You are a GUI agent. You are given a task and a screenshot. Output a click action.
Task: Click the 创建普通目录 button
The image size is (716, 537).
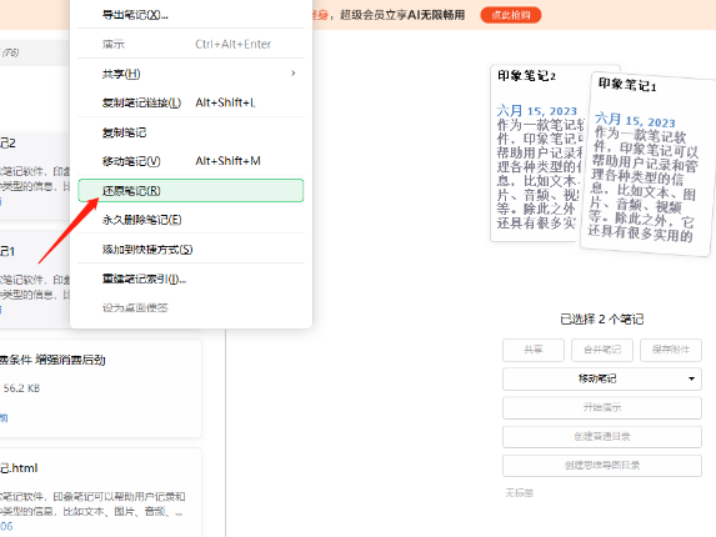pyautogui.click(x=602, y=437)
